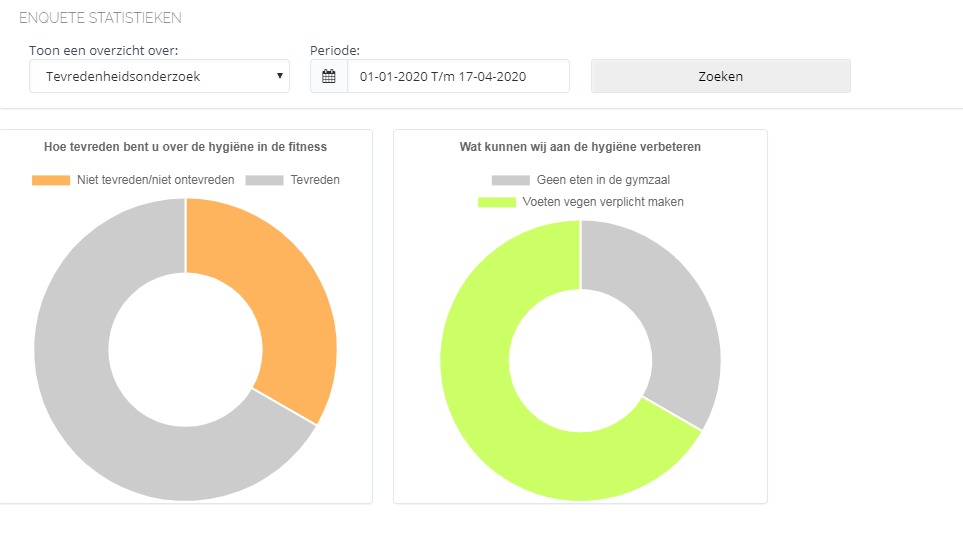Viewport: 963px width, 547px height.
Task: Click the 'Niet tevreden/niet ontevreden' legend text
Action: 155,180
